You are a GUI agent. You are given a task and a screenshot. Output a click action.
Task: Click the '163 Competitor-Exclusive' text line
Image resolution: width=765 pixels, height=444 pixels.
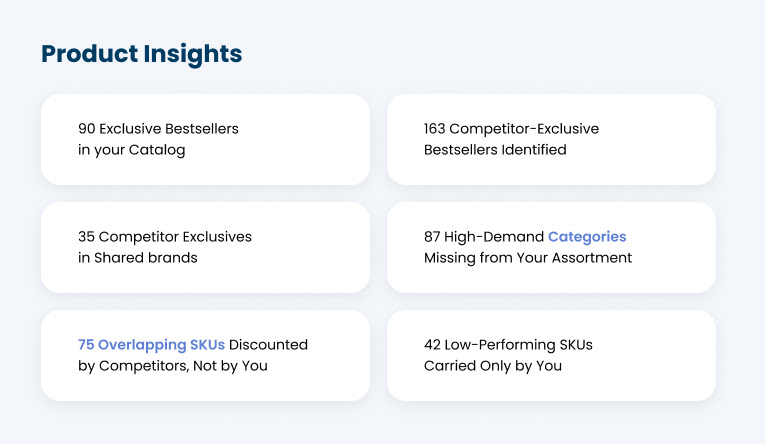(511, 129)
